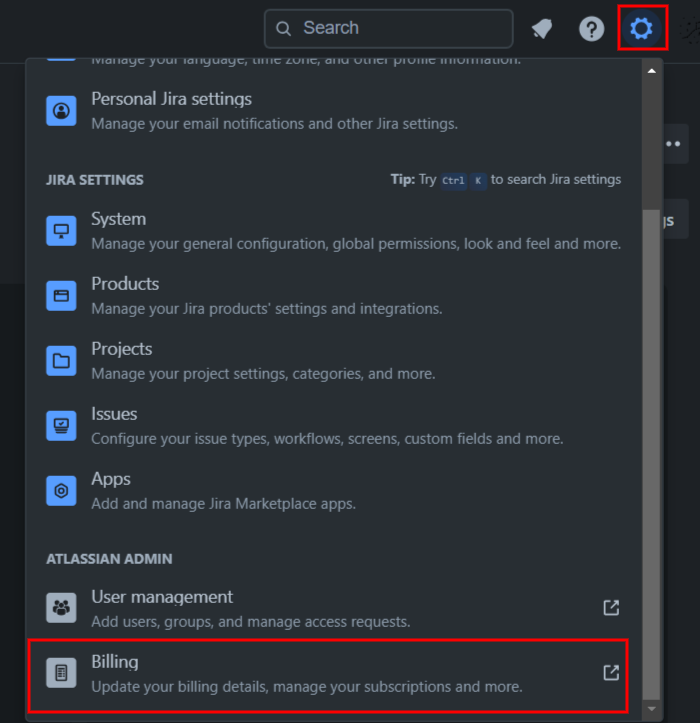Screen dimensions: 700x723
Task: Open User management link
Action: [333, 608]
